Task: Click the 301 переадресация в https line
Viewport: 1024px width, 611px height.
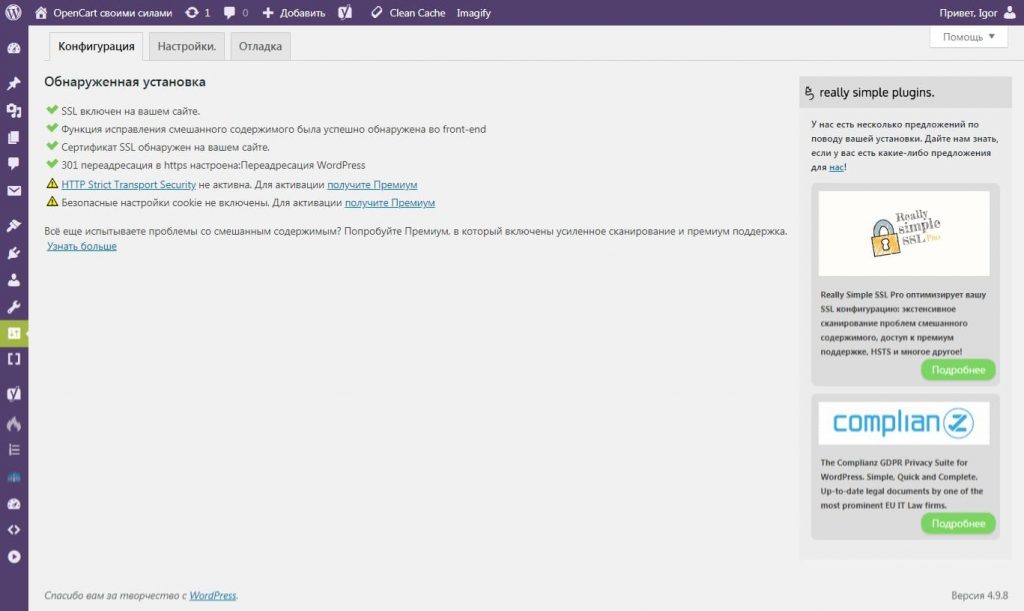Action: click(x=213, y=165)
